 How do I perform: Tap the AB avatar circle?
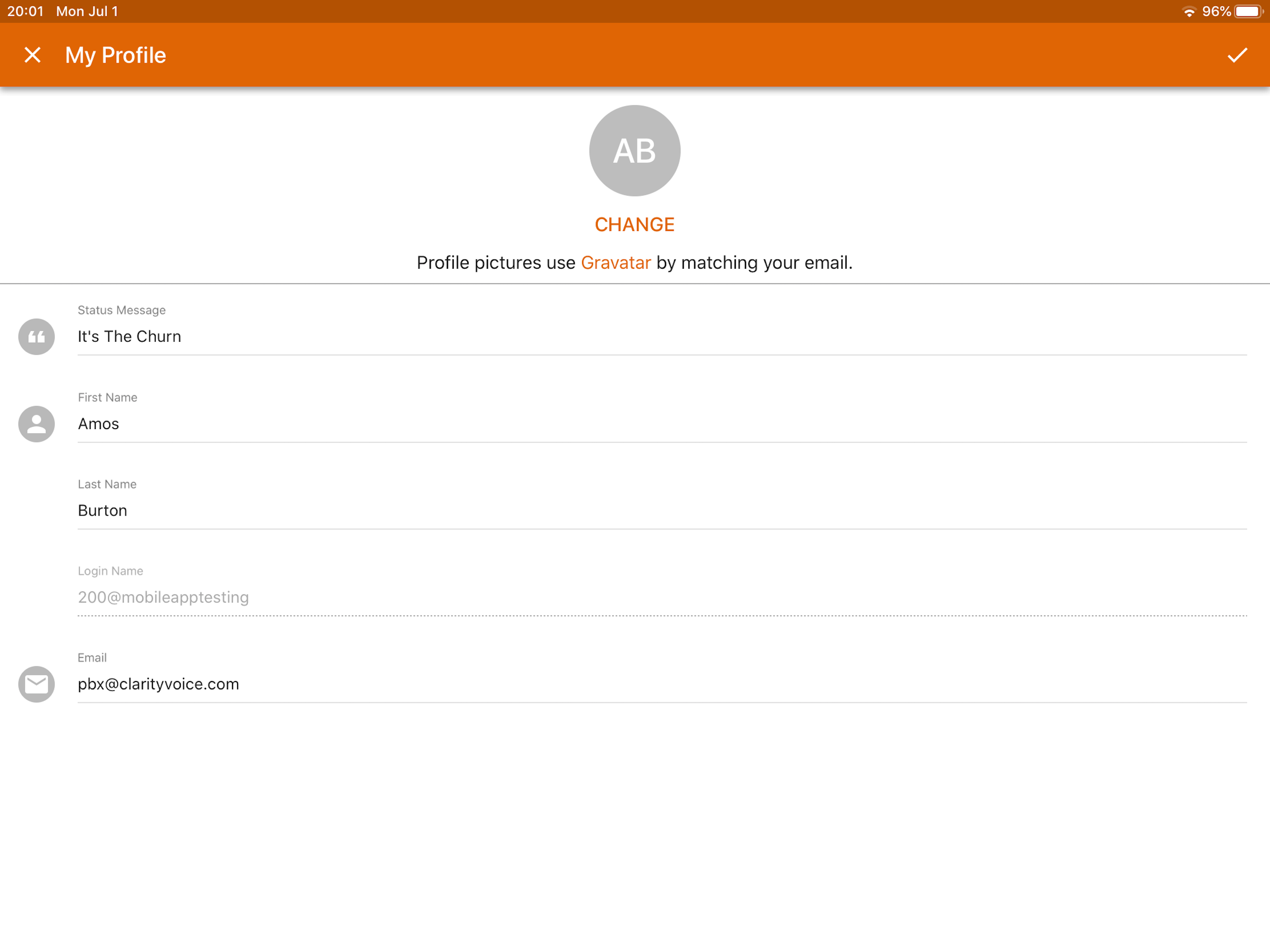[x=635, y=151]
